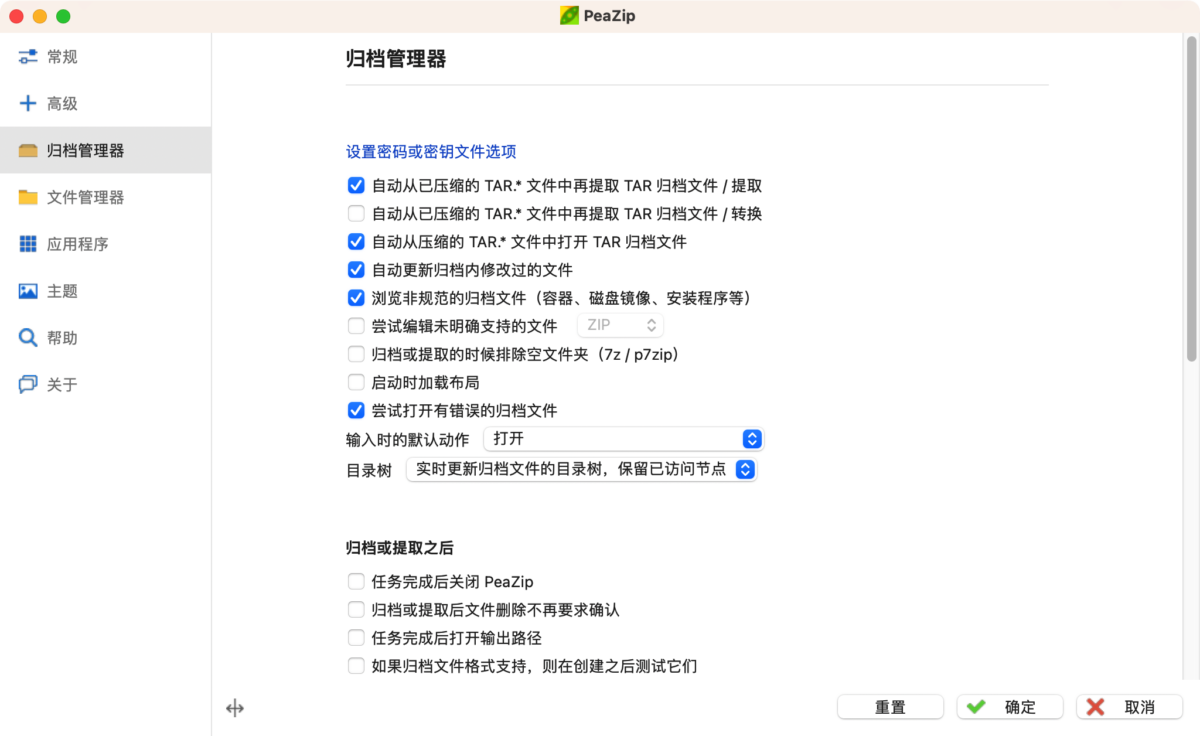Click the four-way arrow icon at bottom left
This screenshot has width=1200, height=736.
[x=235, y=708]
